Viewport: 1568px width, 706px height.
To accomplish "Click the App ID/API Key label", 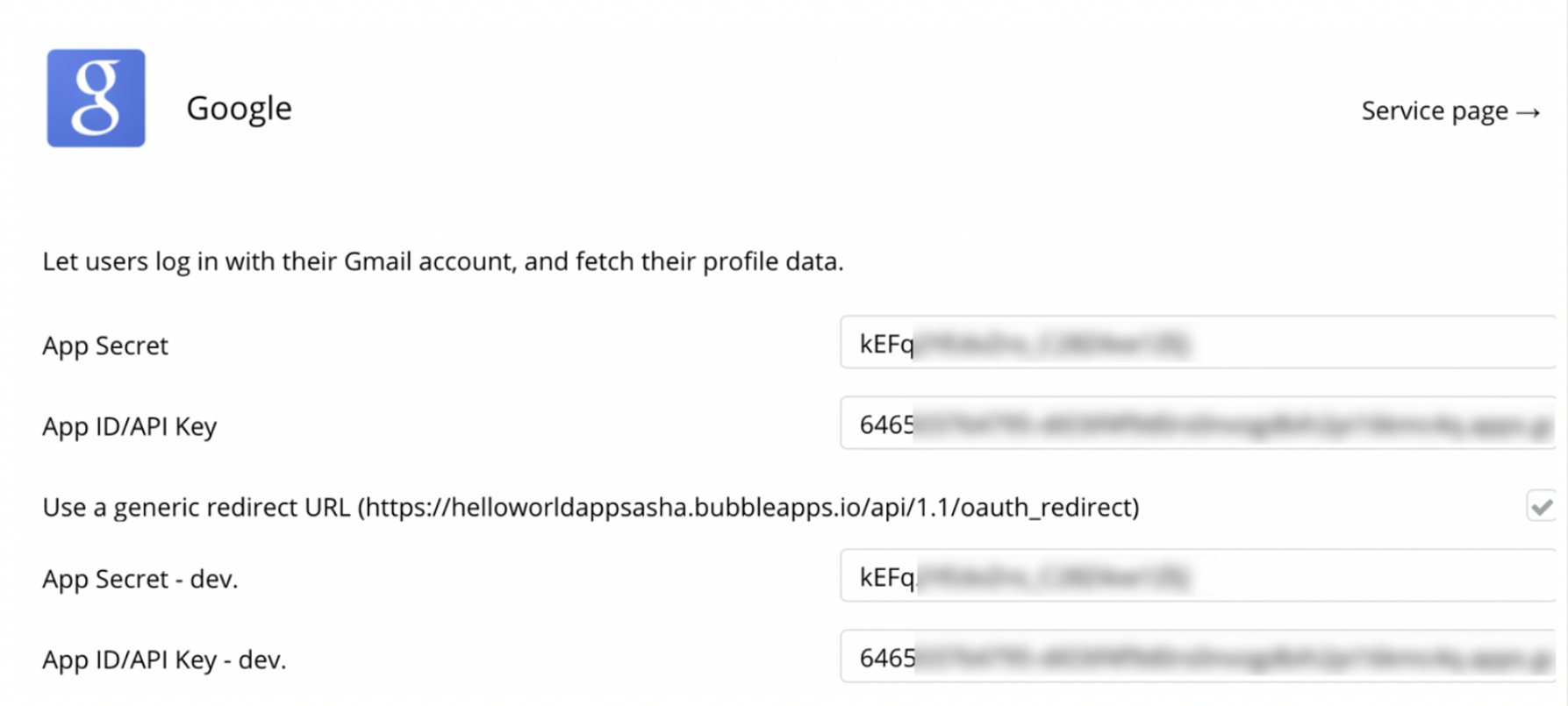I will point(129,426).
